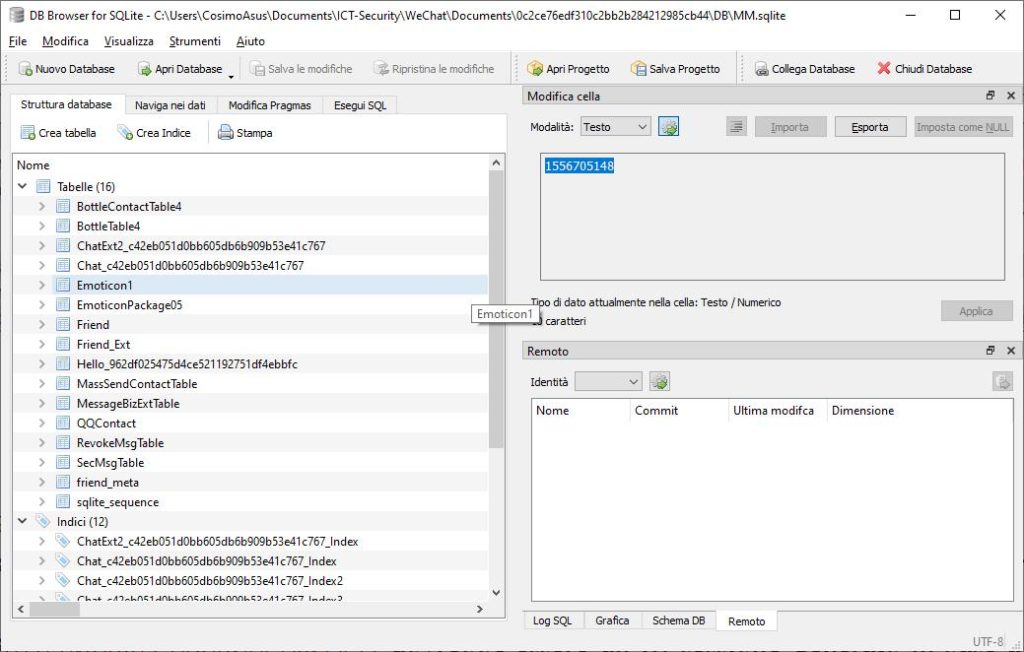
Task: Collapse the Indici (12) tree node
Action: pos(22,521)
